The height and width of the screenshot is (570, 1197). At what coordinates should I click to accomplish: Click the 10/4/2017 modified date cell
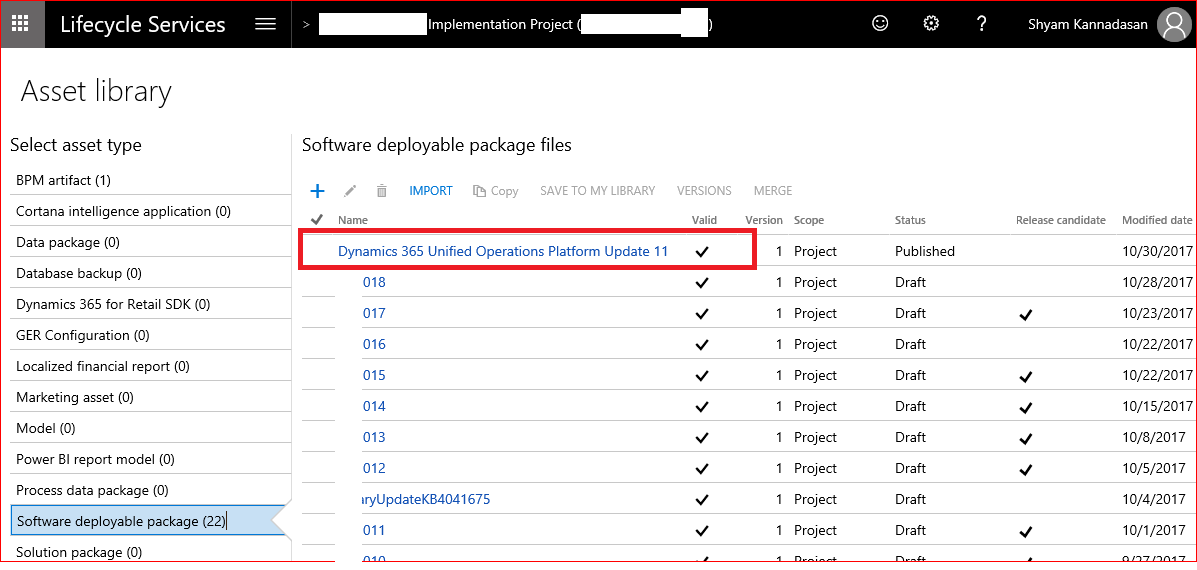tap(1154, 500)
